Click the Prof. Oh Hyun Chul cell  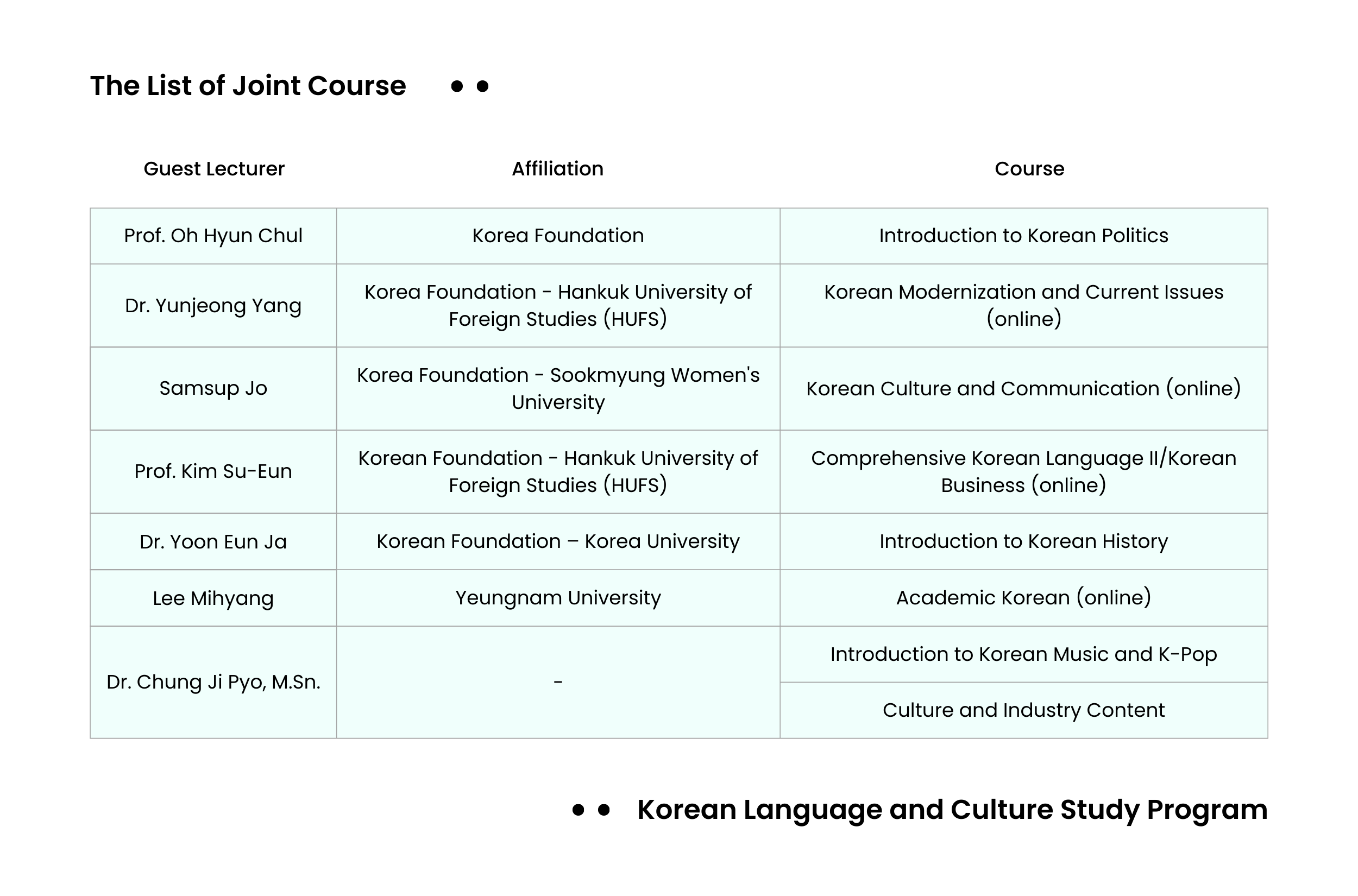[x=213, y=236]
